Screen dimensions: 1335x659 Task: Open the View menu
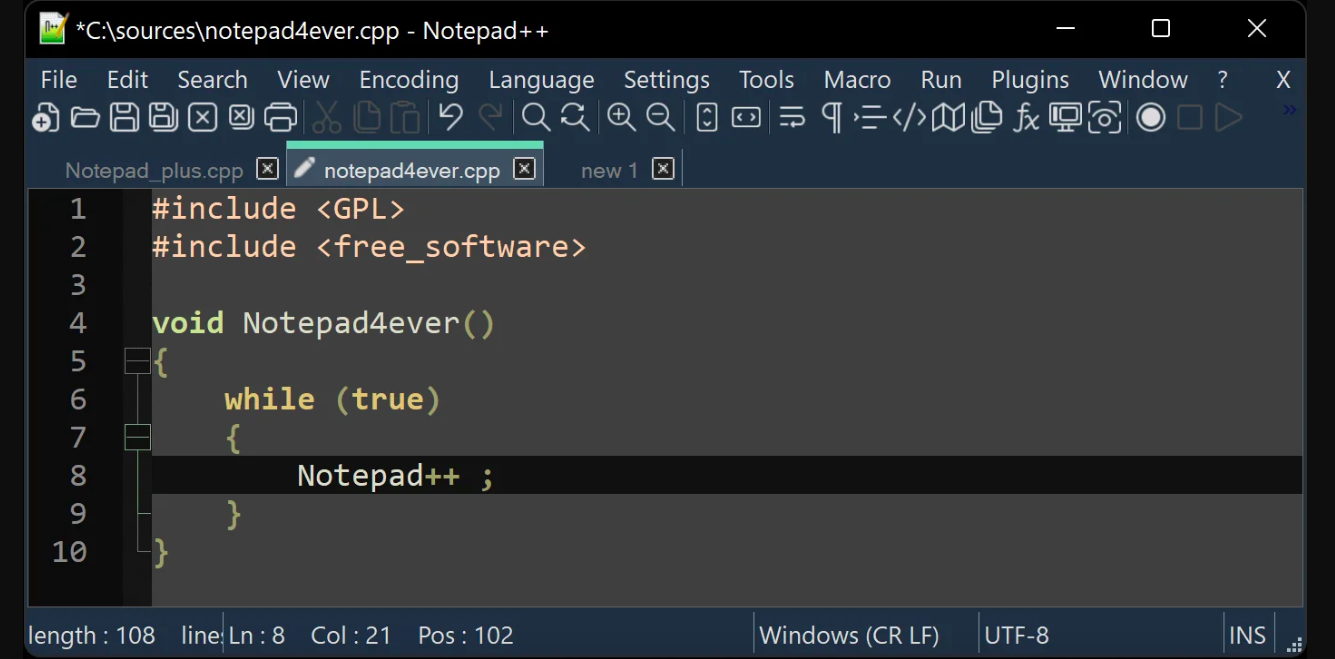(x=303, y=80)
